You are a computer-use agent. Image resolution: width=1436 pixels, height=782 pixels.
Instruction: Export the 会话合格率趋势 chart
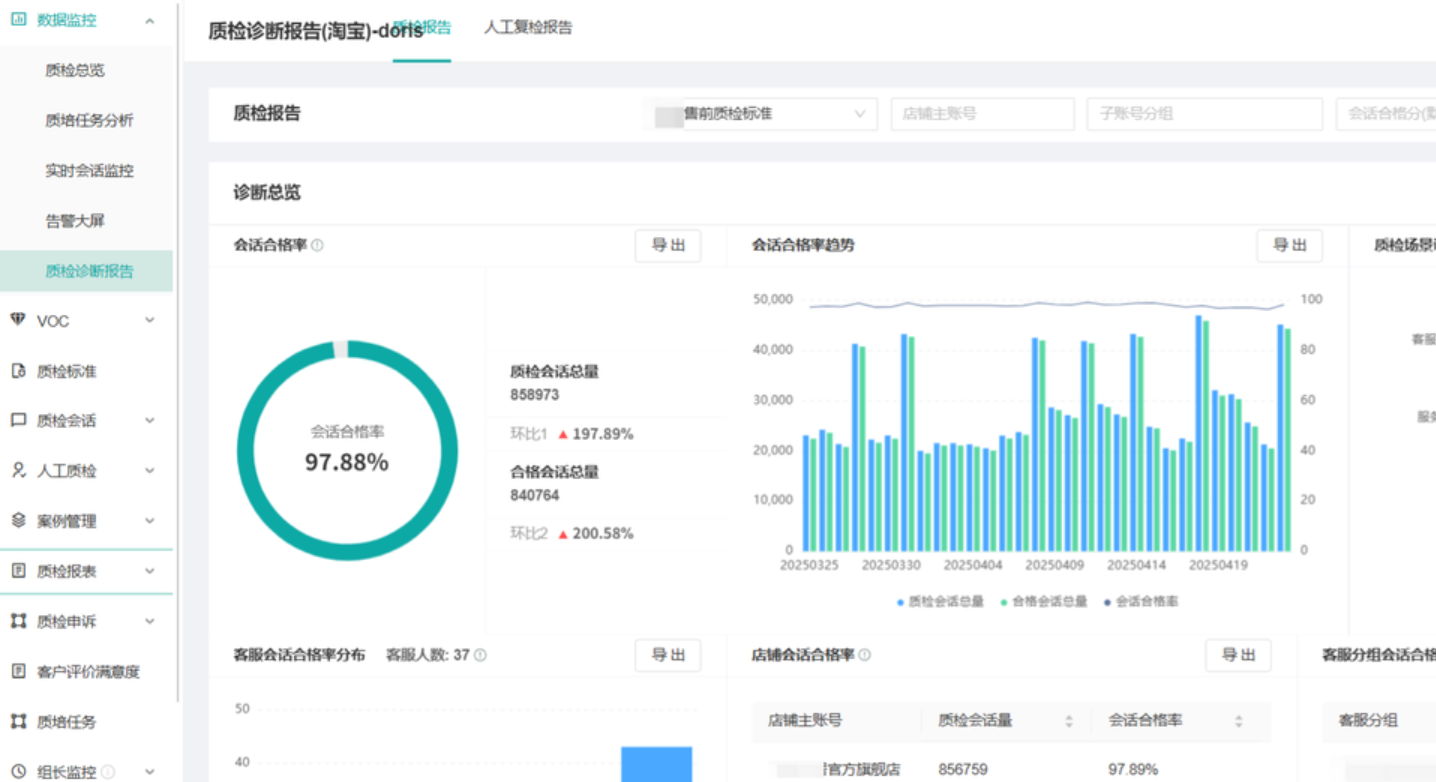coord(1290,246)
